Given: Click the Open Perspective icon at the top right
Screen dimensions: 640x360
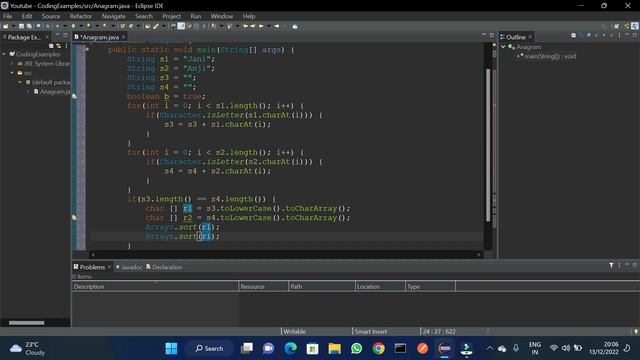Looking at the screenshot, I should (x=616, y=26).
